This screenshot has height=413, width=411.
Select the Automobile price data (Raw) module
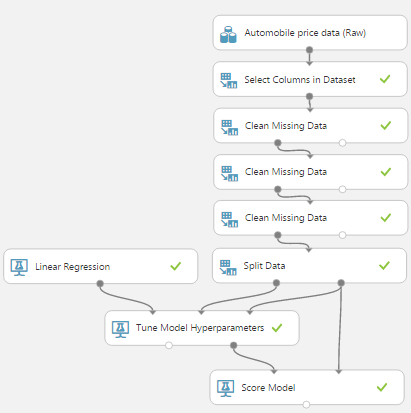pyautogui.click(x=310, y=33)
